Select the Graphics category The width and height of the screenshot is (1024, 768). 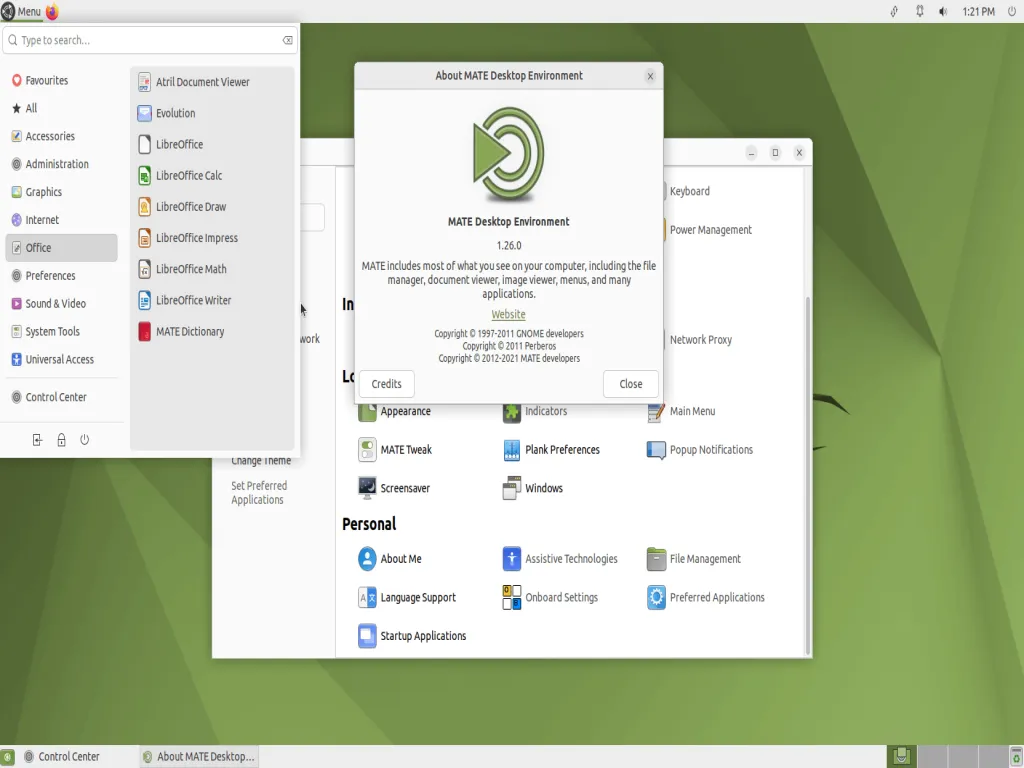[61, 191]
